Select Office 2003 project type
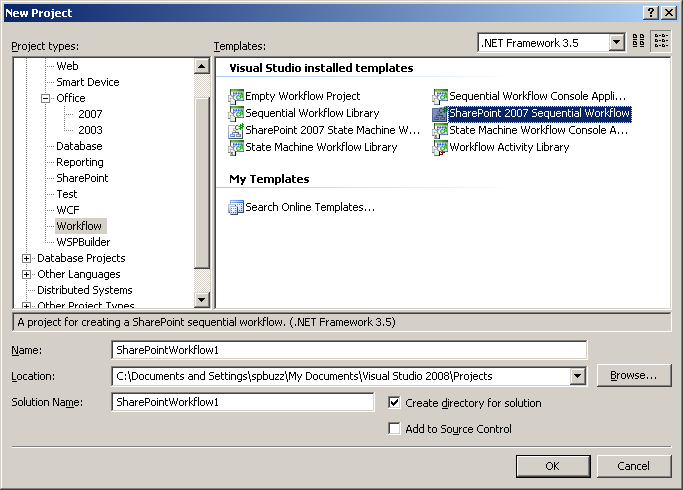Image resolution: width=683 pixels, height=490 pixels. (90, 130)
